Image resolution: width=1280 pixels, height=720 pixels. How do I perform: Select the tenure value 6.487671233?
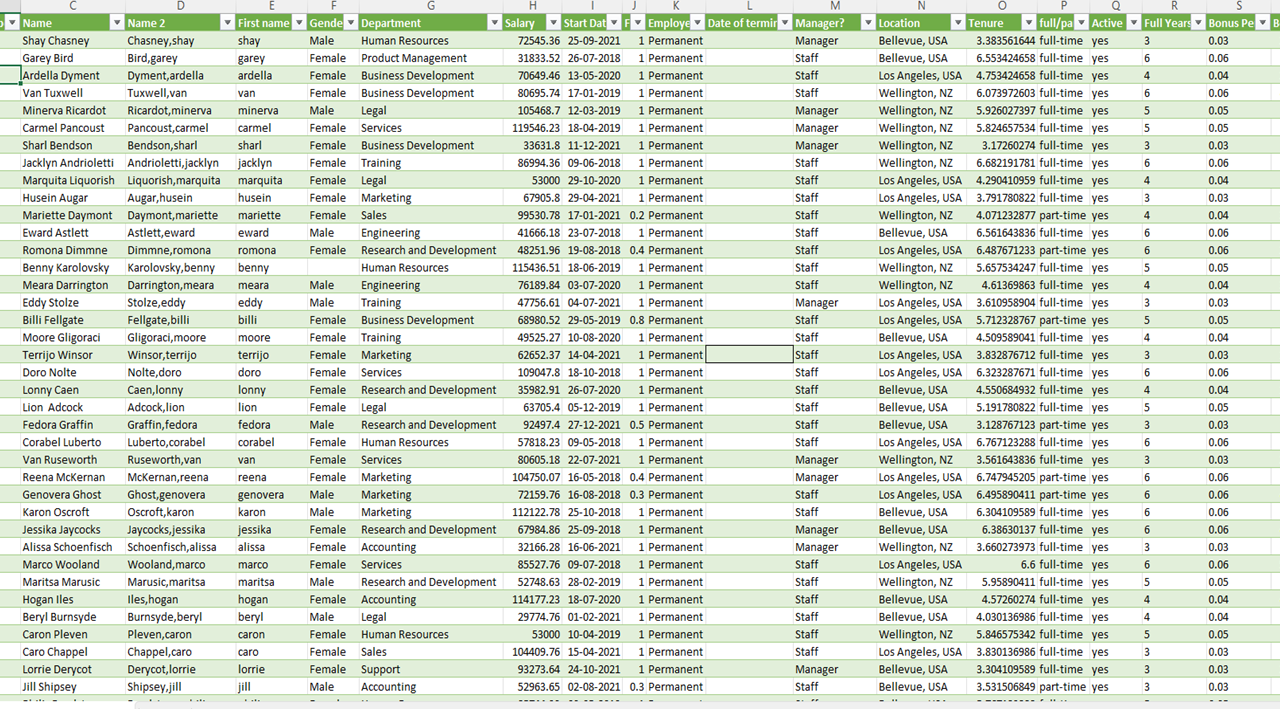[1001, 250]
